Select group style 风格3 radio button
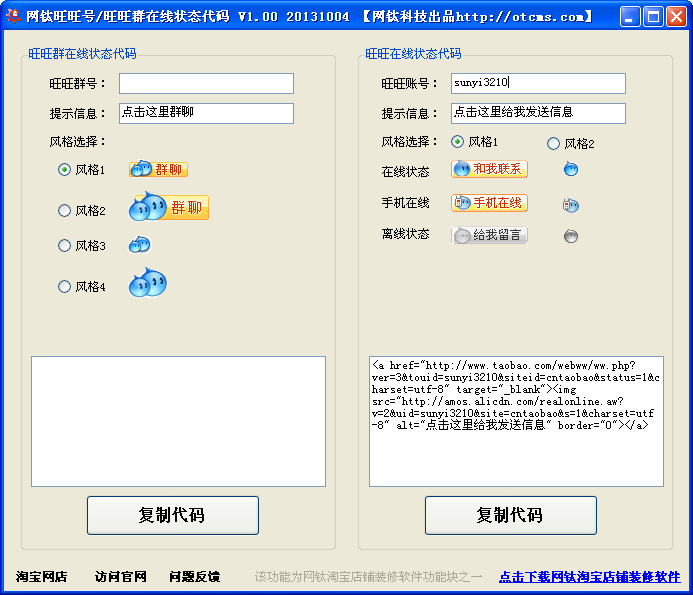693x595 pixels. pos(65,245)
